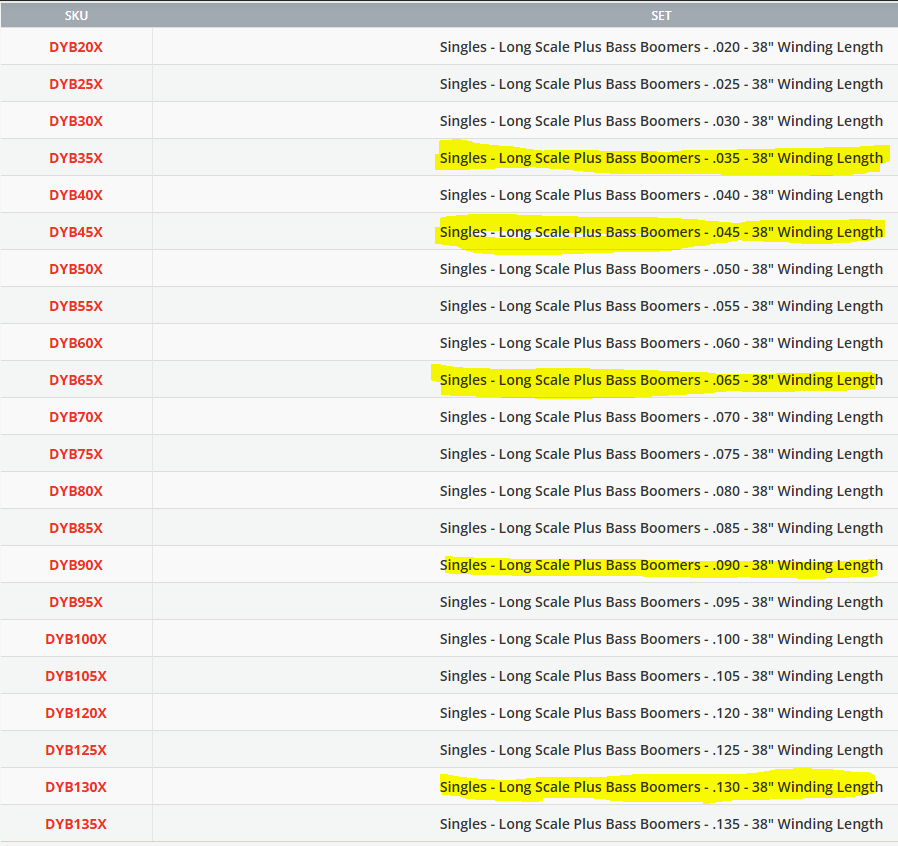Select the .085 Bass Boomers single description

click(x=661, y=528)
